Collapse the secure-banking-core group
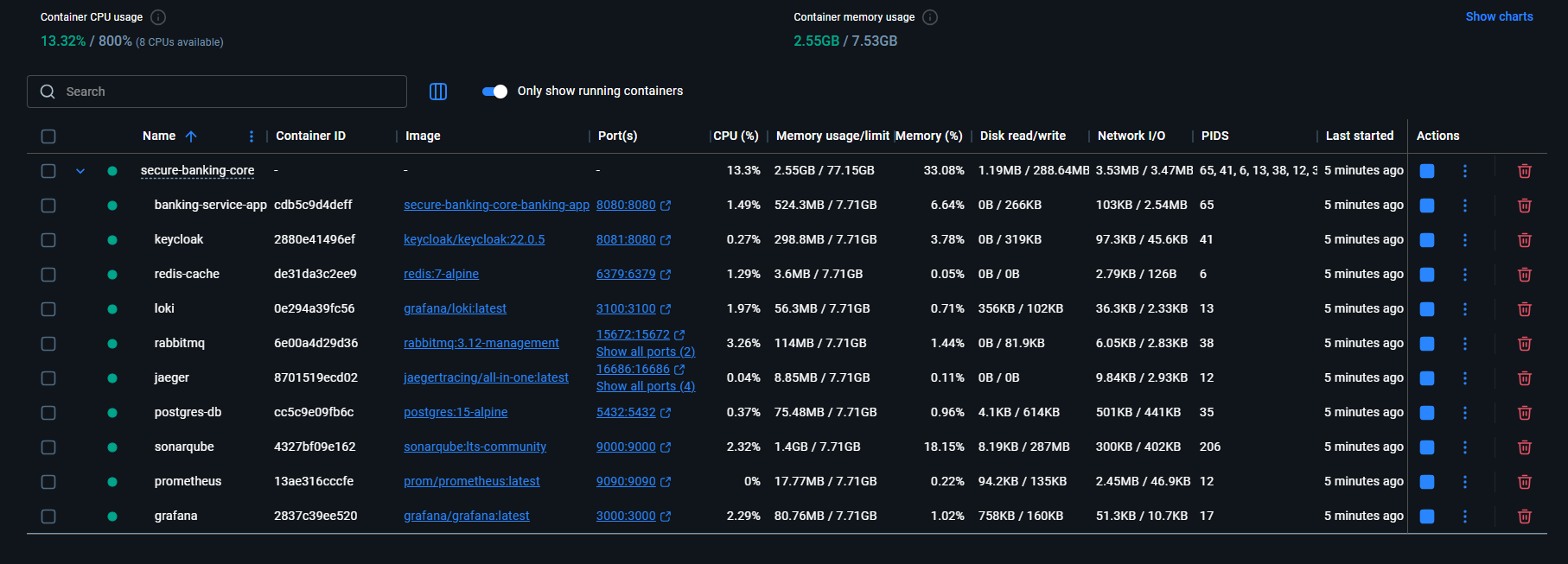 (x=80, y=171)
